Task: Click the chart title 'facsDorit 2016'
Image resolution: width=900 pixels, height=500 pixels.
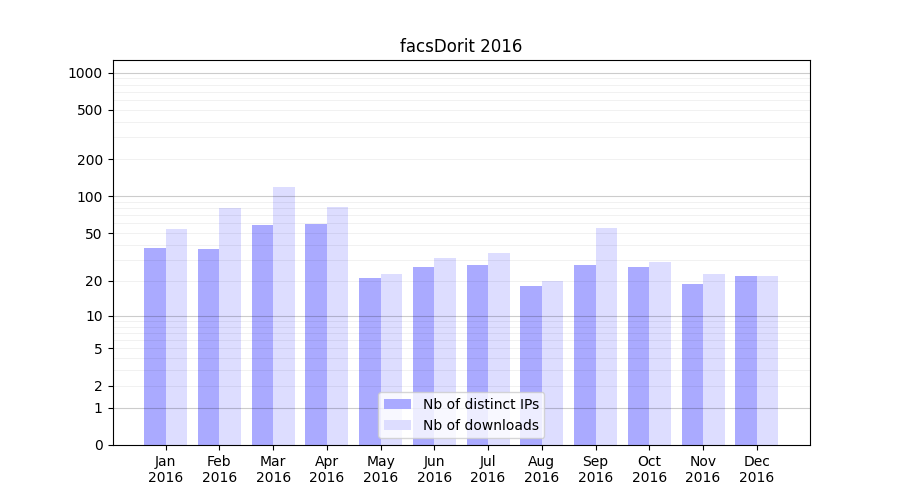Action: (x=461, y=46)
